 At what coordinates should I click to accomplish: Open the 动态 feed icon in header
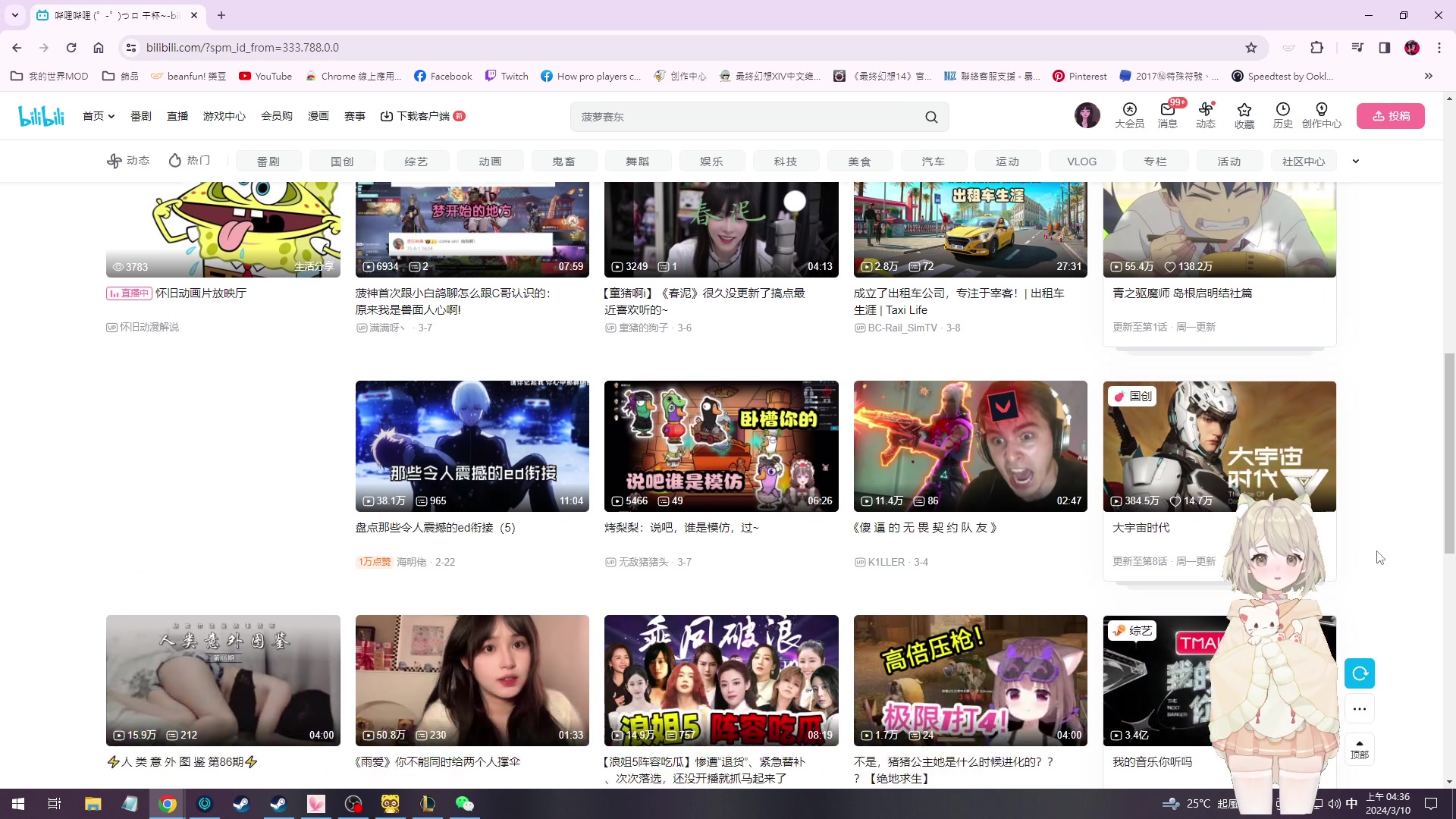pyautogui.click(x=1206, y=116)
